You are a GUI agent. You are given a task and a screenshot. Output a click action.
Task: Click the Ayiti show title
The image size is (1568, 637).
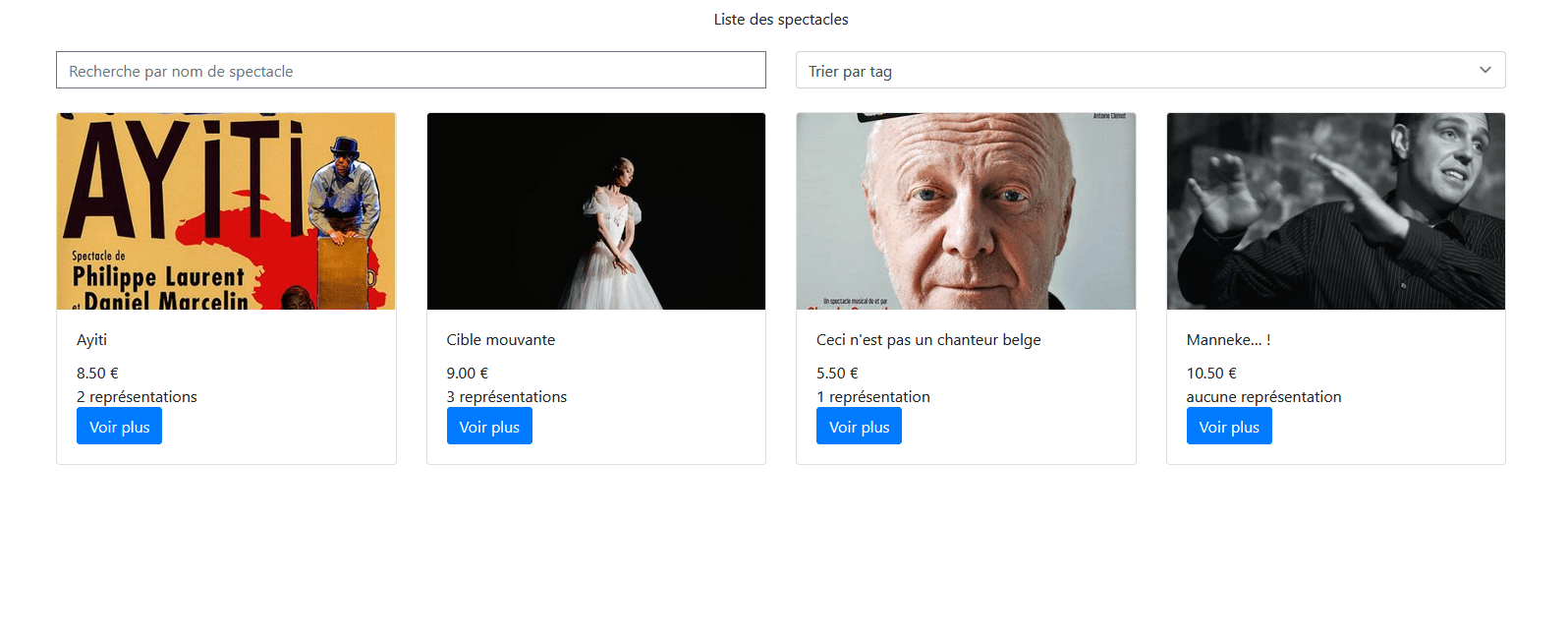coord(92,340)
